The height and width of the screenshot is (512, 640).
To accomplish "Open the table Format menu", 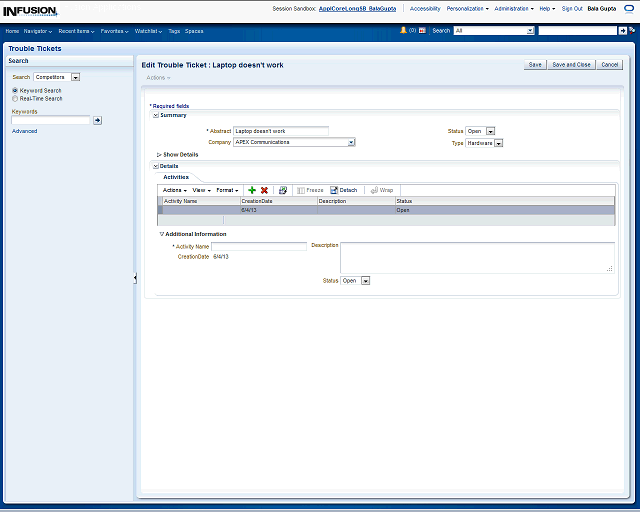I will 227,190.
